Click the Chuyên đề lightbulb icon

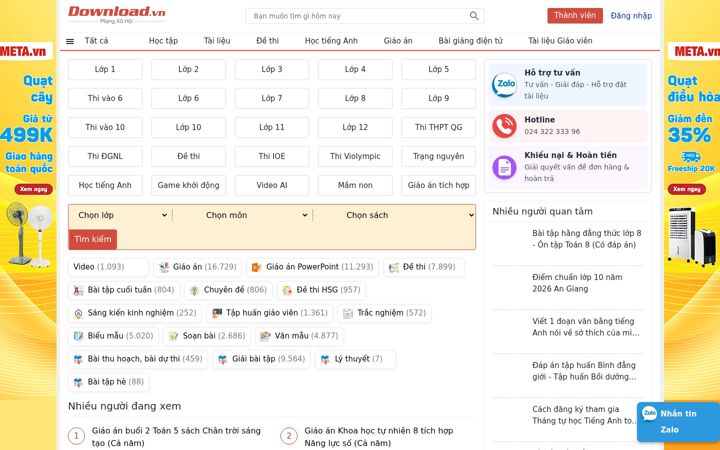pos(194,290)
